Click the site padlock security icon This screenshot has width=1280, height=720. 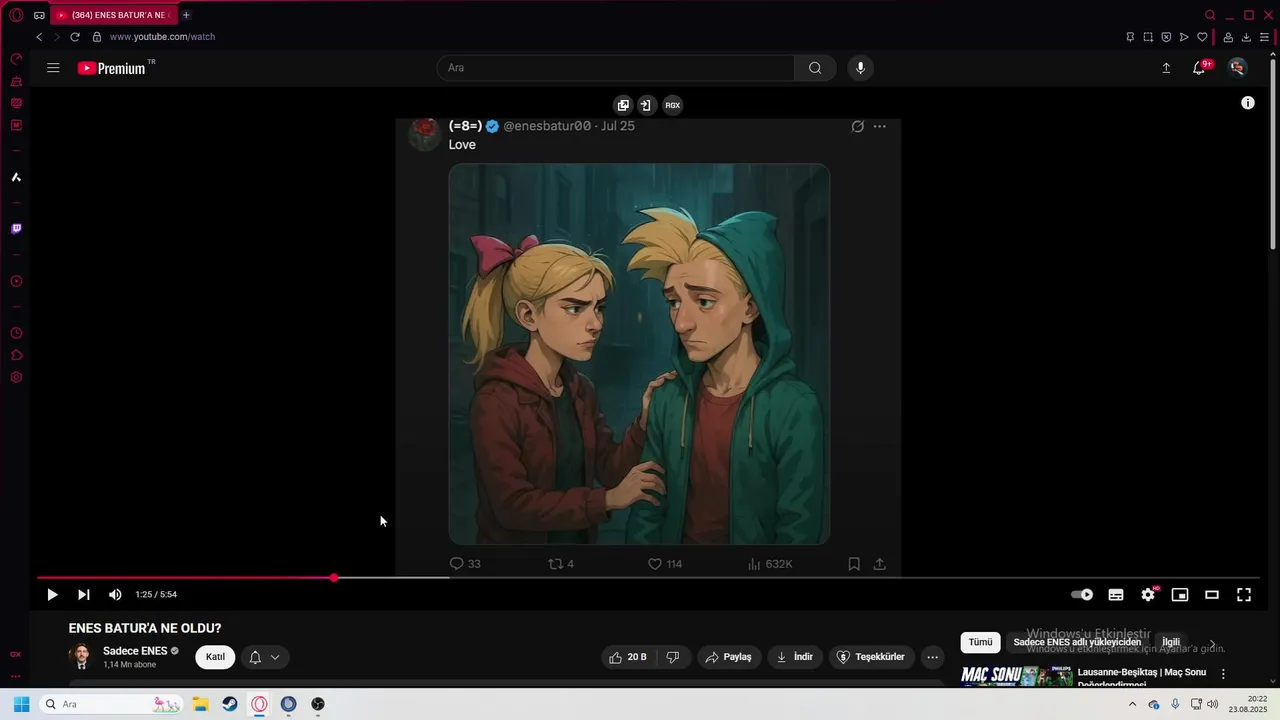click(x=97, y=37)
